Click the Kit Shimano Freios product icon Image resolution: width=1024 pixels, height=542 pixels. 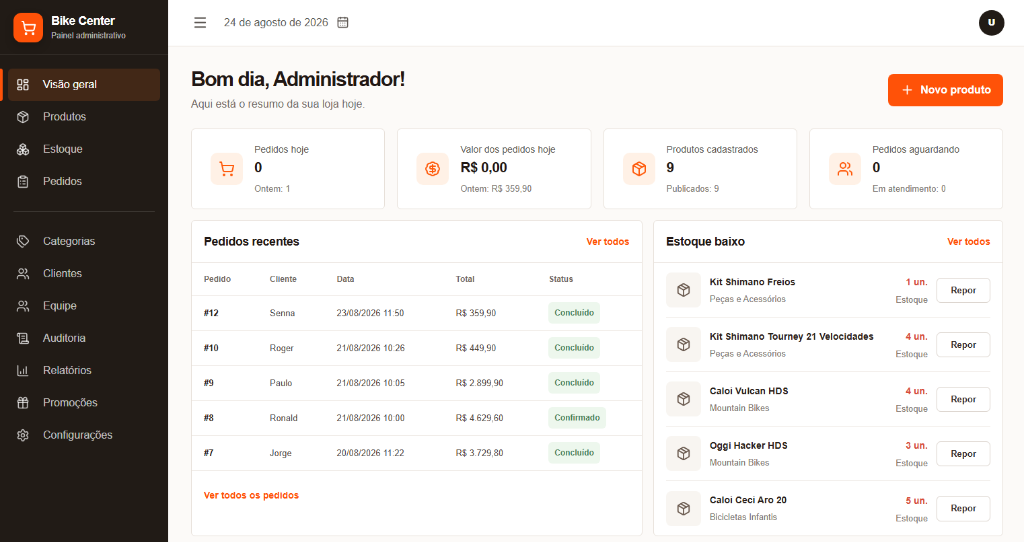[683, 290]
